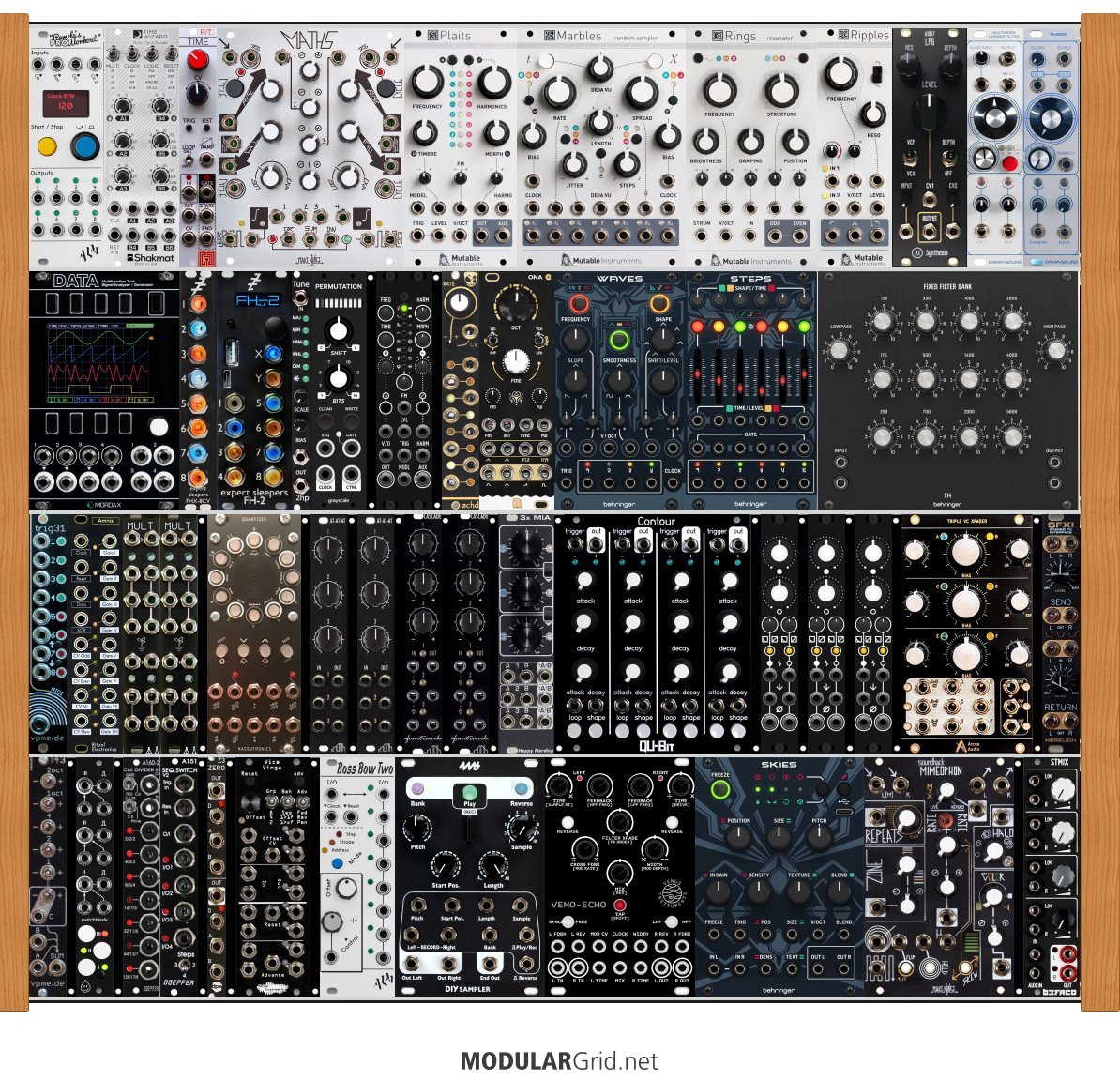Click the green Freeze button on Skies
The width and height of the screenshot is (1120, 1081).
click(x=720, y=790)
